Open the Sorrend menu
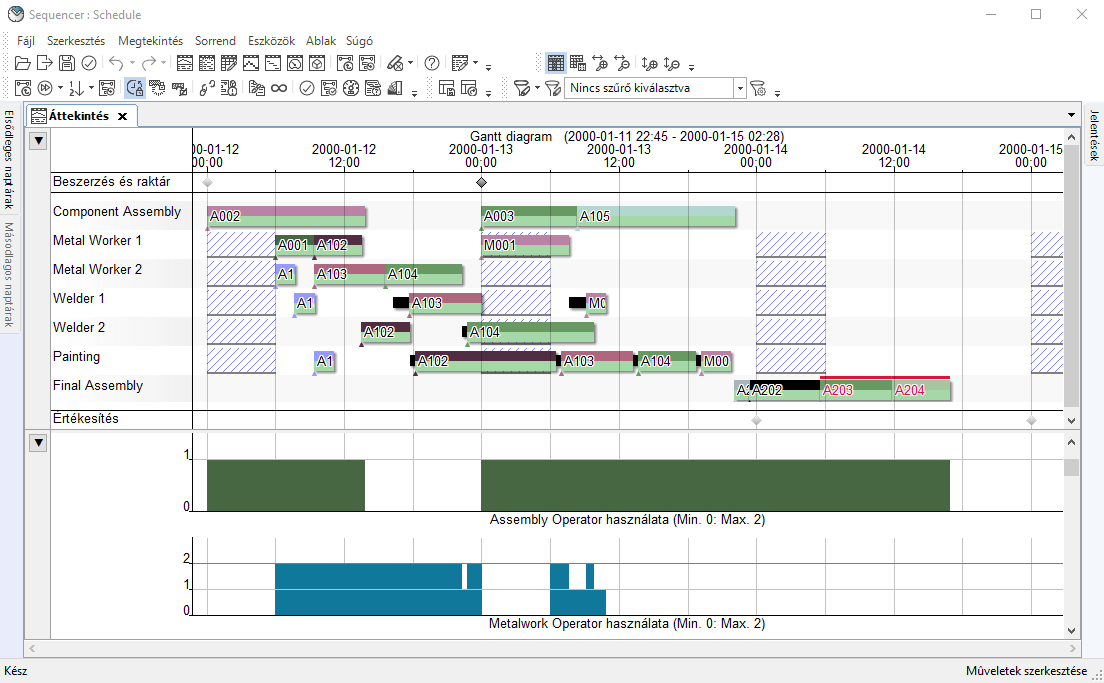This screenshot has height=683, width=1104. coord(215,41)
